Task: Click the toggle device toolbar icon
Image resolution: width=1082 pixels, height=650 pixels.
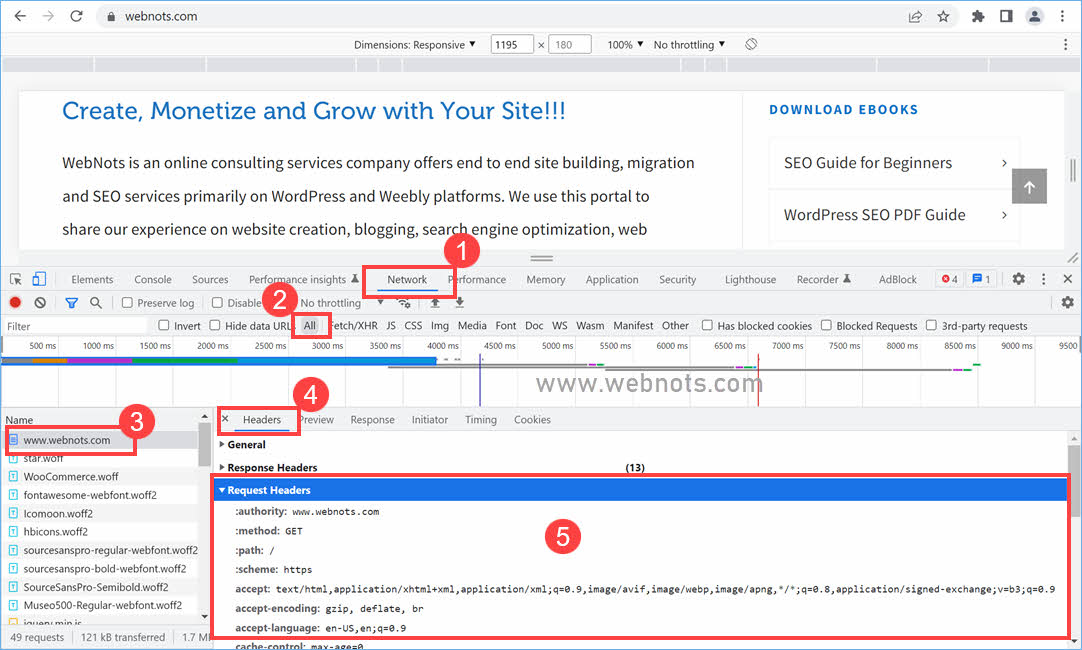Action: [38, 279]
